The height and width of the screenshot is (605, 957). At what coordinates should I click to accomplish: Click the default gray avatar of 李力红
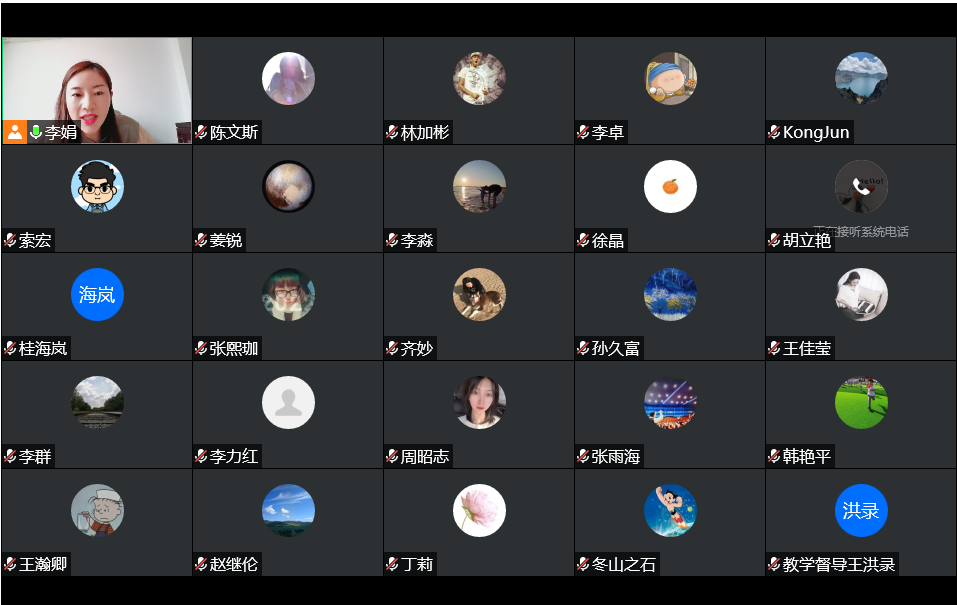click(x=288, y=403)
